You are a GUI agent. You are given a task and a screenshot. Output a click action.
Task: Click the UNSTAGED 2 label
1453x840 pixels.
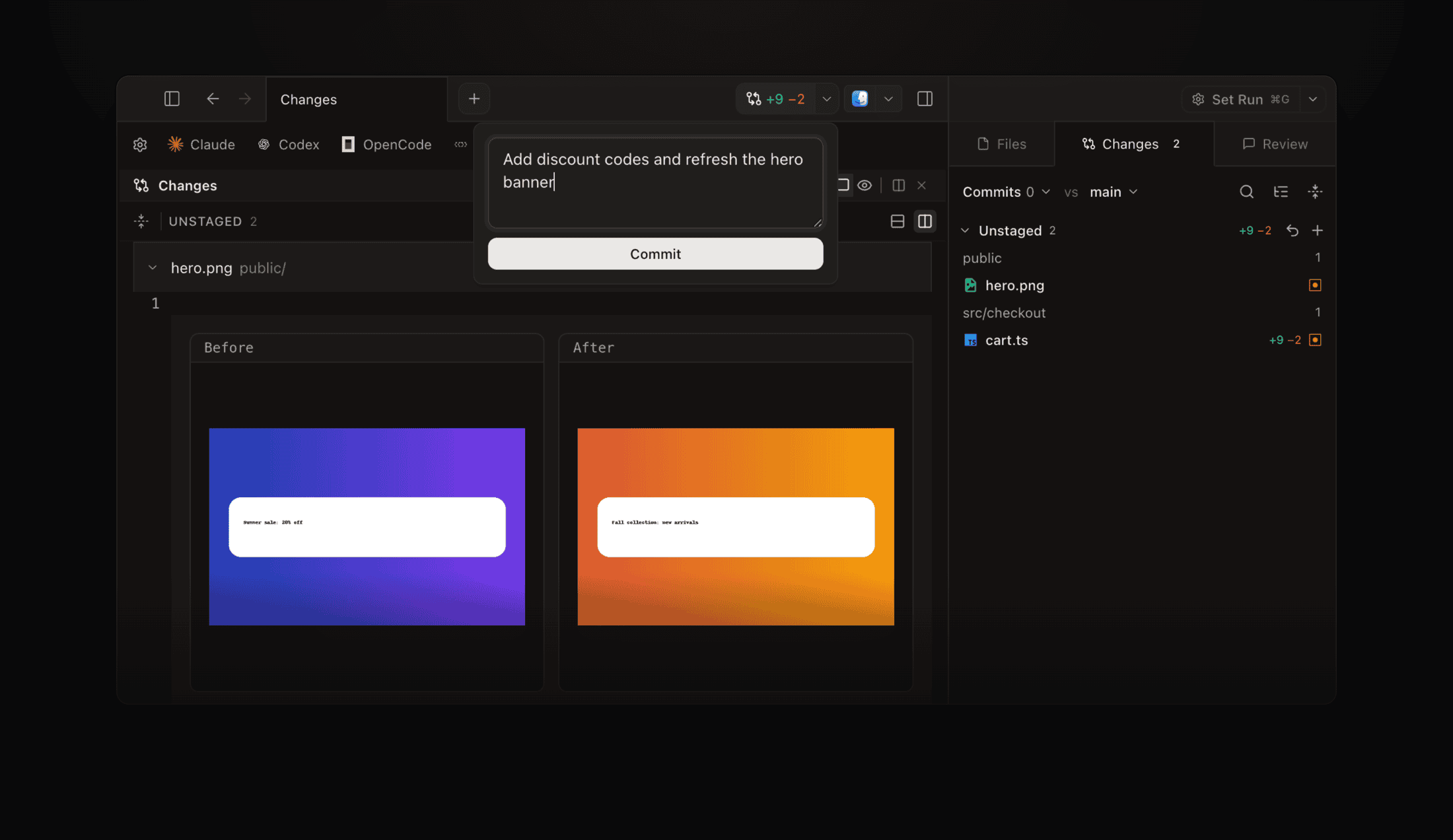213,221
